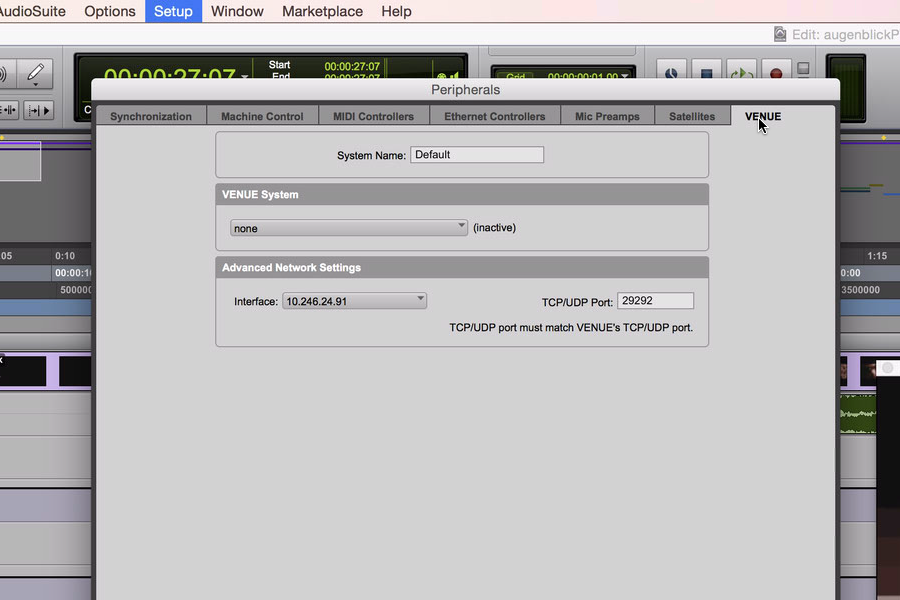
Task: Arm the red Record transport button
Action: (774, 73)
